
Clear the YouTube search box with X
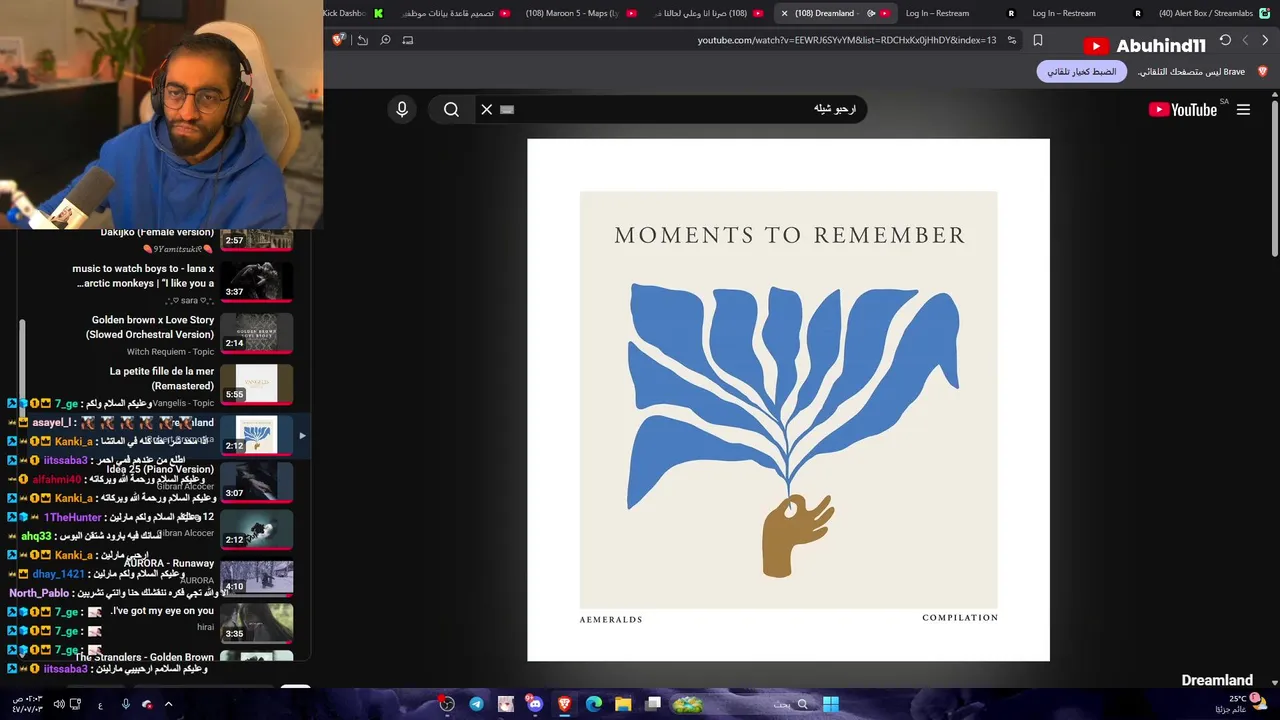487,110
